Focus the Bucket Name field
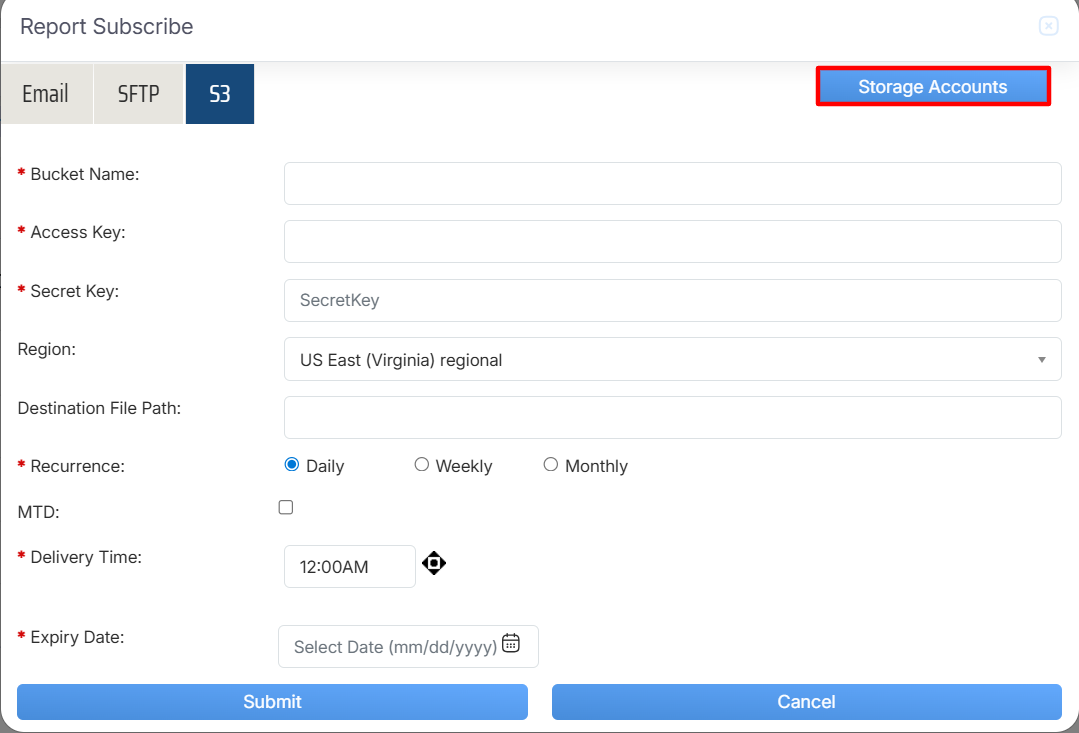 [x=672, y=184]
